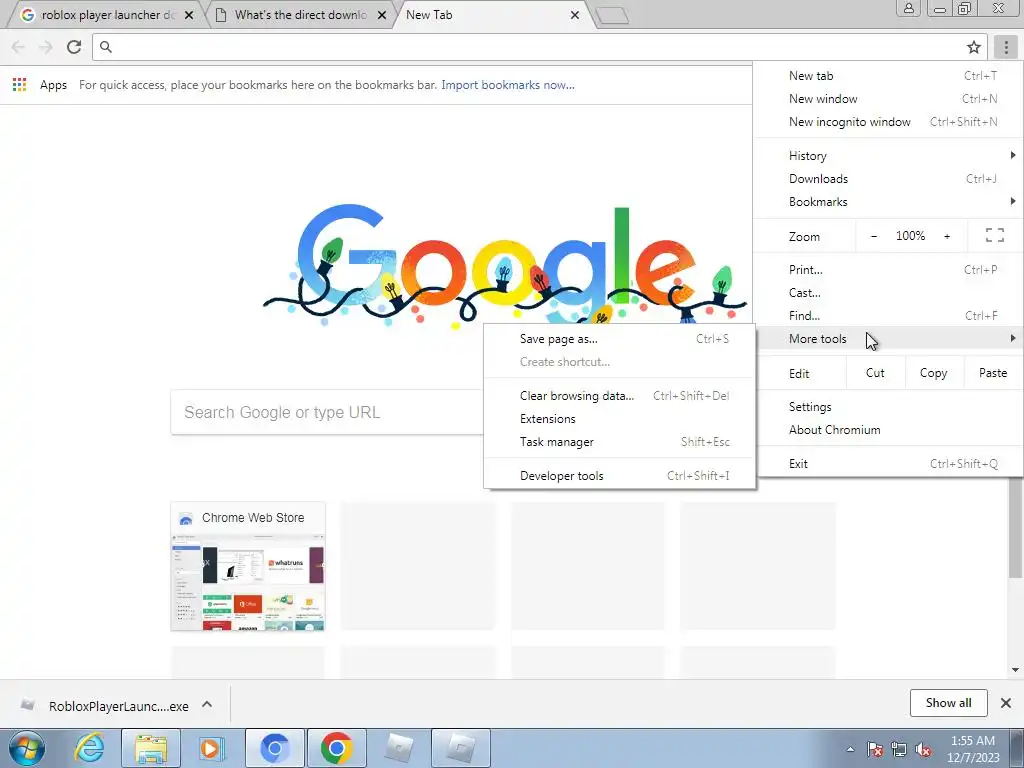The height and width of the screenshot is (768, 1024).
Task: Open Downloads from the menu
Action: click(x=888, y=178)
